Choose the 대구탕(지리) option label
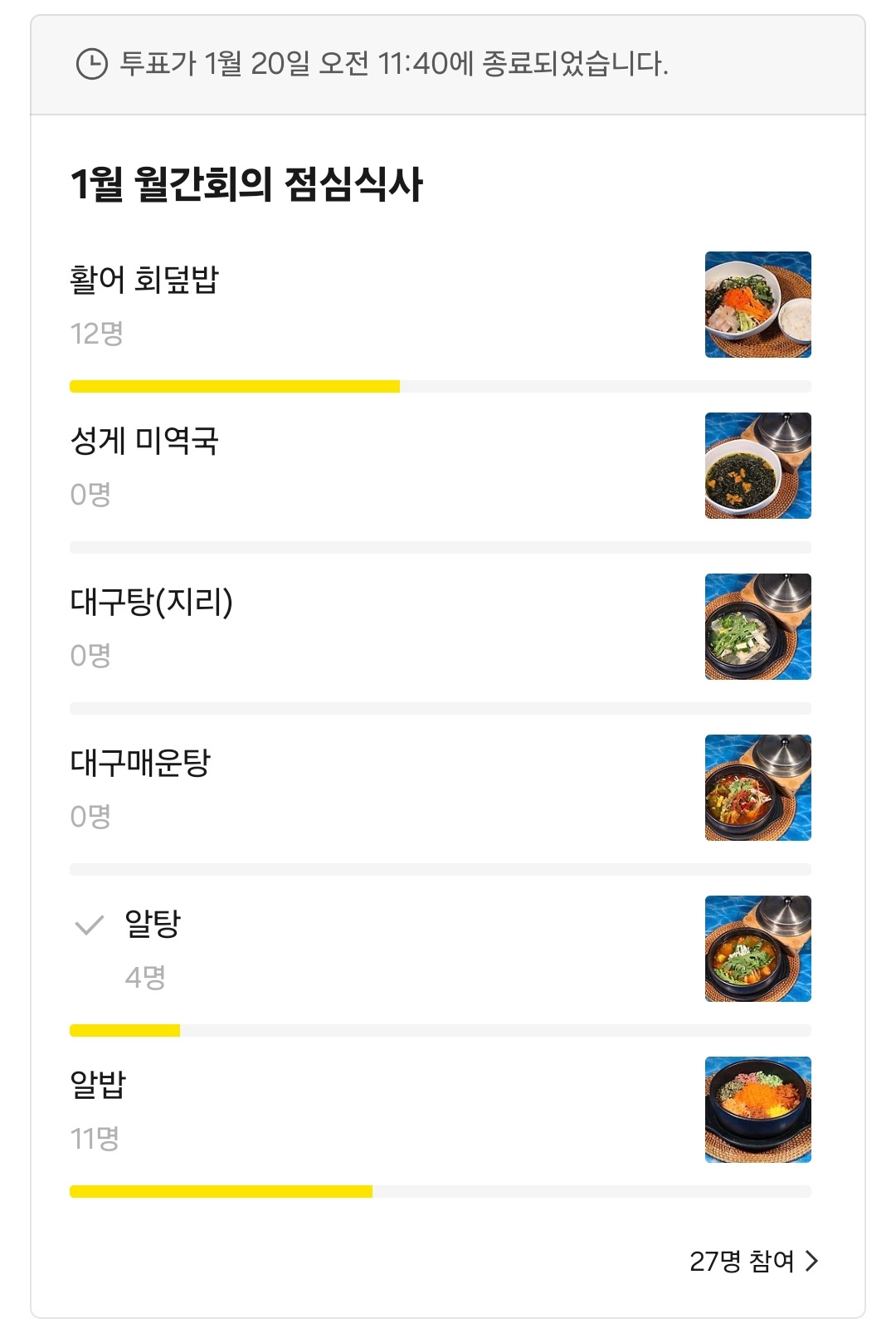Image resolution: width=896 pixels, height=1338 pixels. coord(152,602)
